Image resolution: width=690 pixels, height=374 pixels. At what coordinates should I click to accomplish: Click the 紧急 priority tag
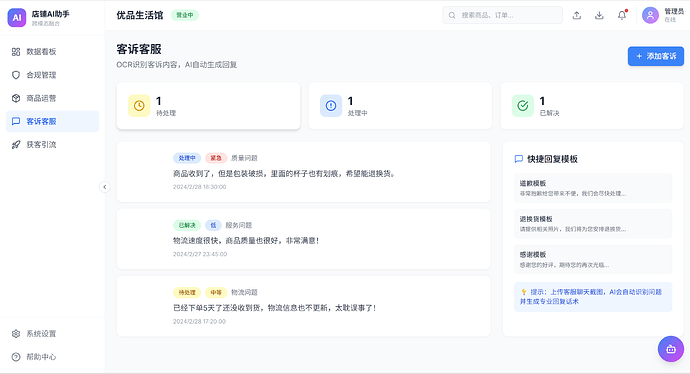216,158
